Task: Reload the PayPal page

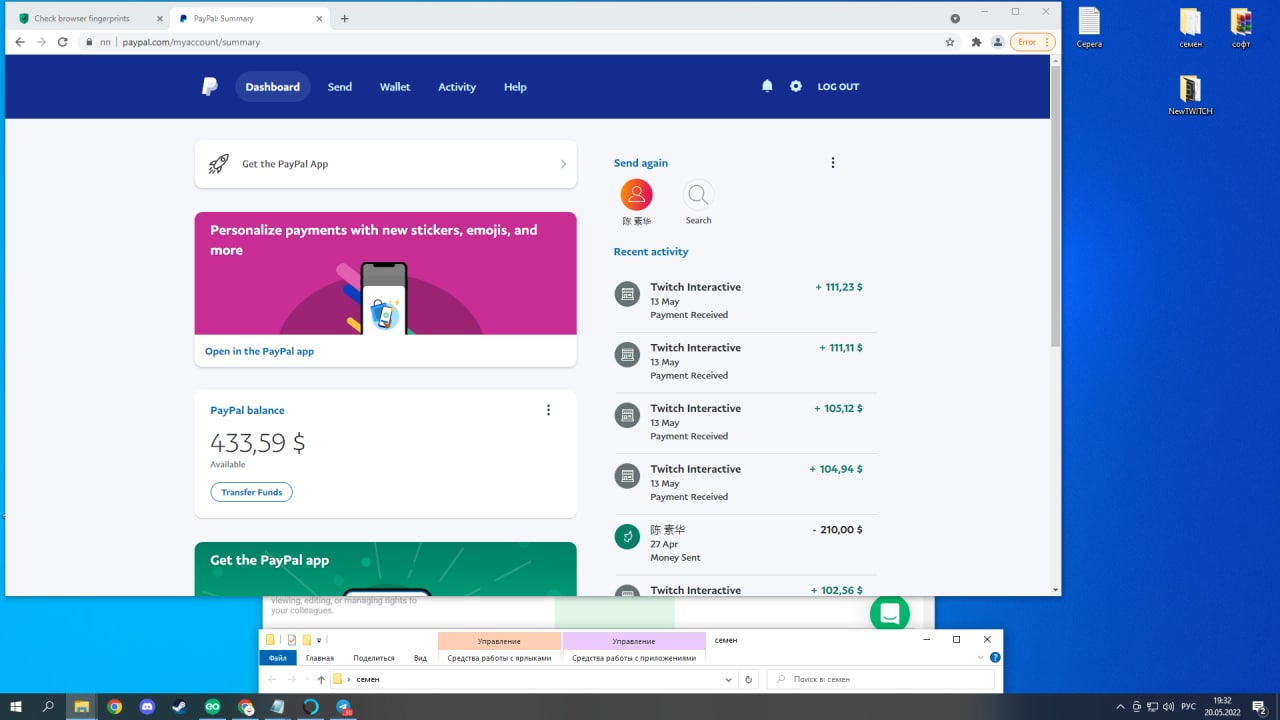Action: coord(63,42)
